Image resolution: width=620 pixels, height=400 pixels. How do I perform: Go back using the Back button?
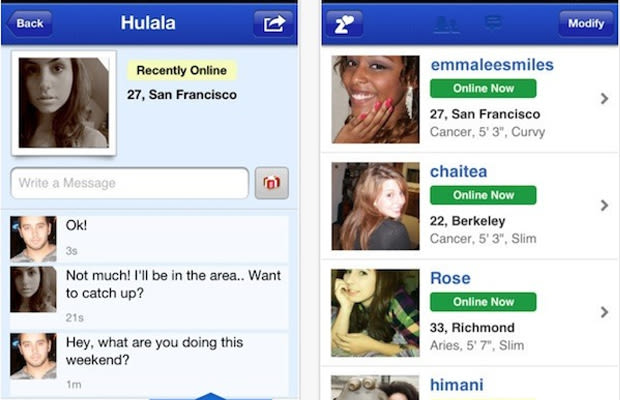coord(29,24)
